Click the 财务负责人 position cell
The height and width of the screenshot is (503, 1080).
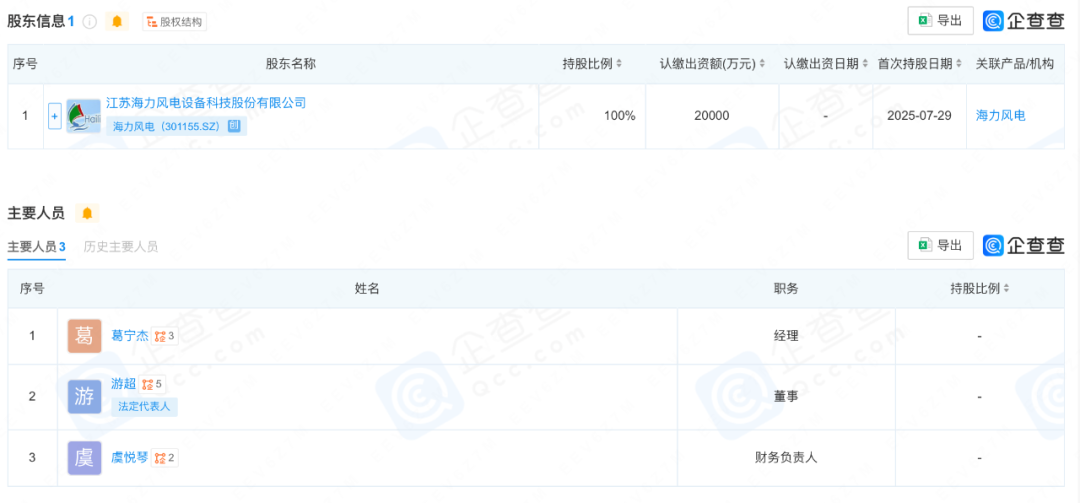(x=786, y=458)
